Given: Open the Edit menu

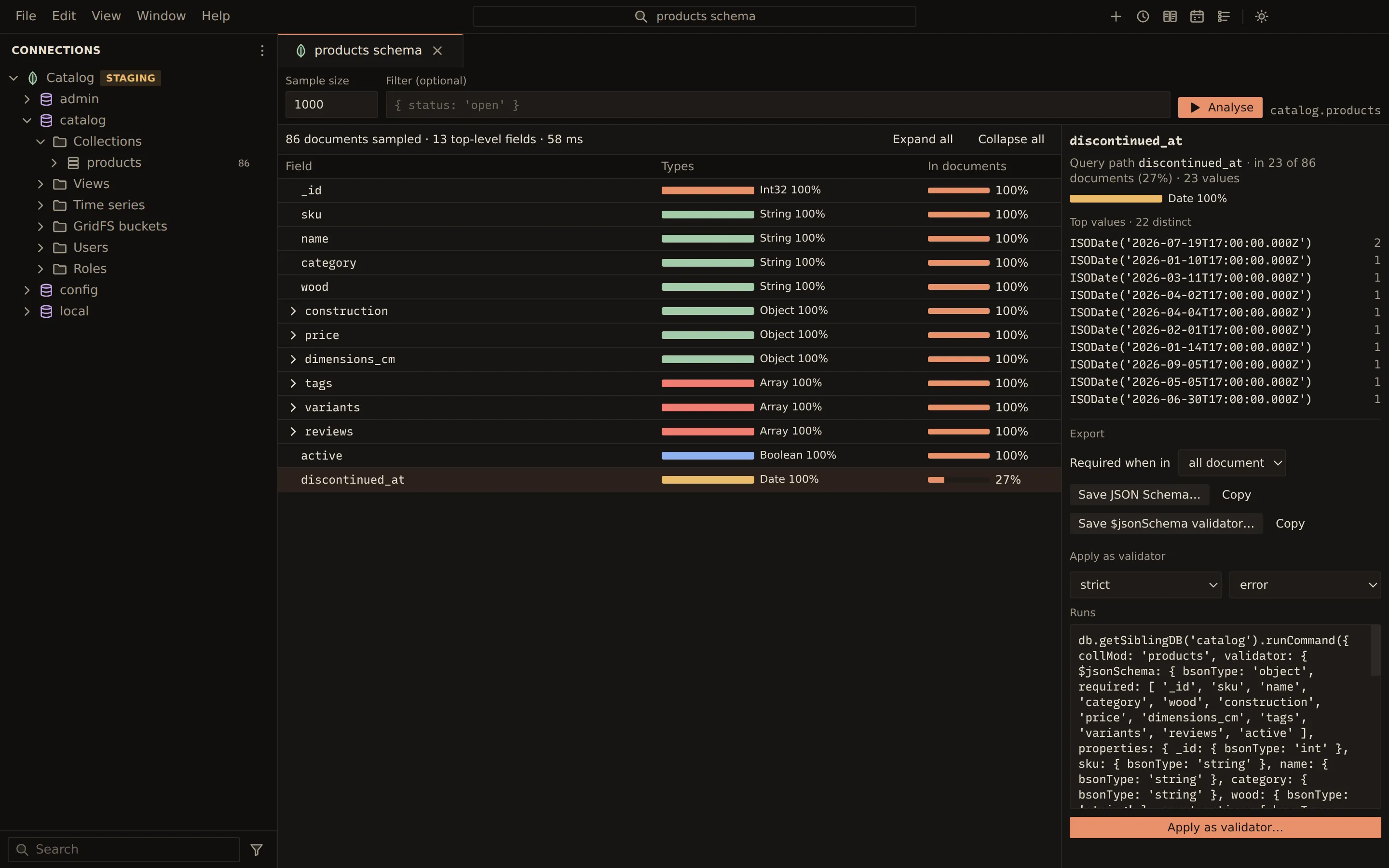Looking at the screenshot, I should tap(64, 16).
